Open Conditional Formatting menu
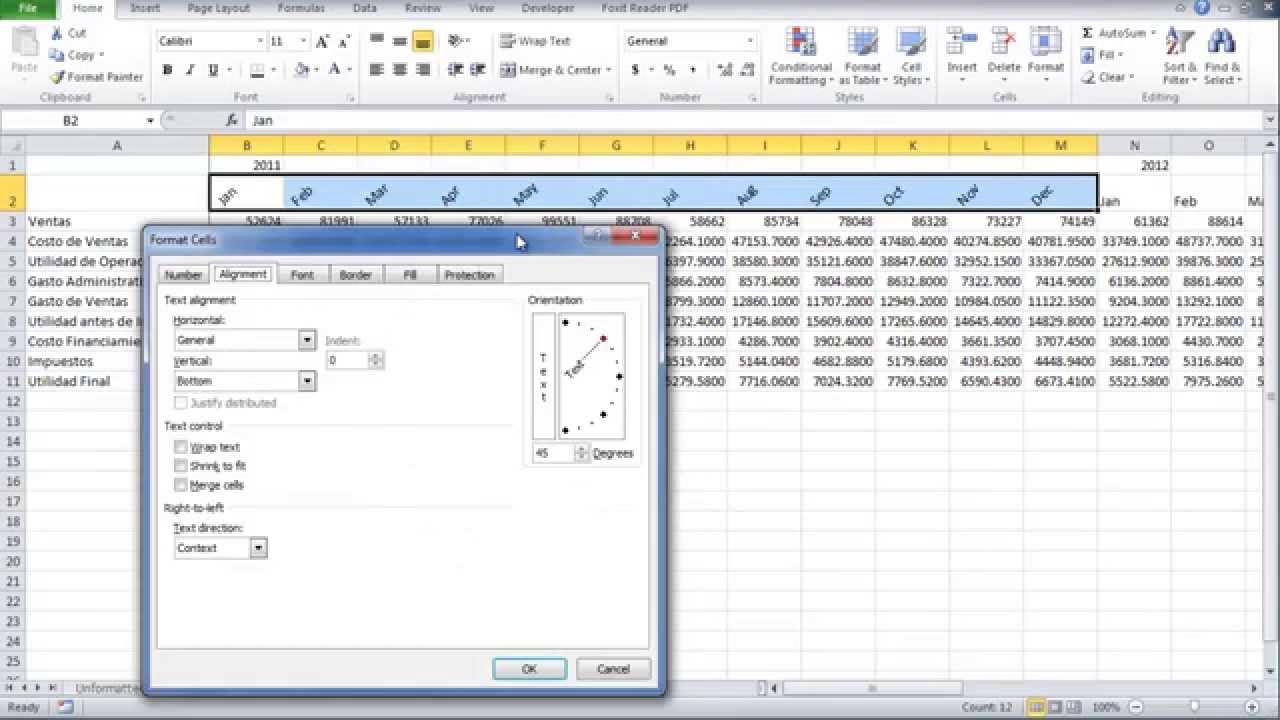 (801, 56)
